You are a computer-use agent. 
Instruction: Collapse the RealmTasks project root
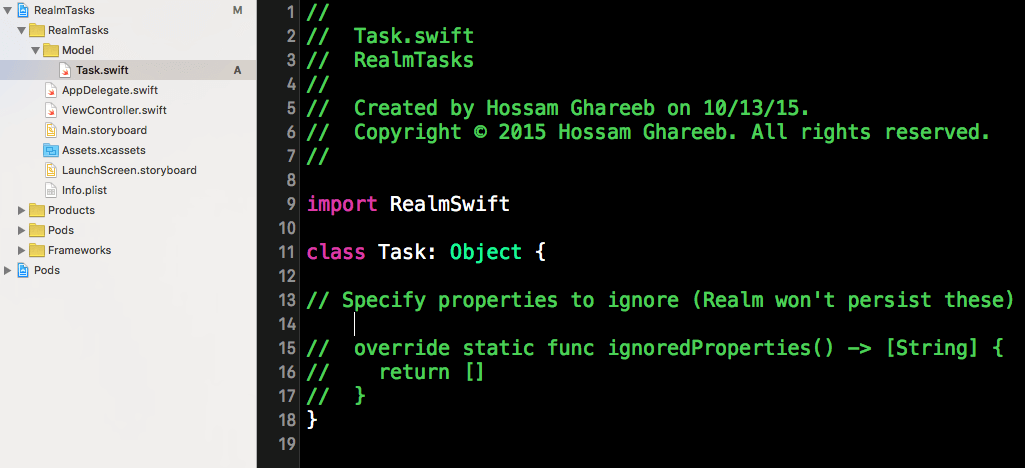coord(8,10)
